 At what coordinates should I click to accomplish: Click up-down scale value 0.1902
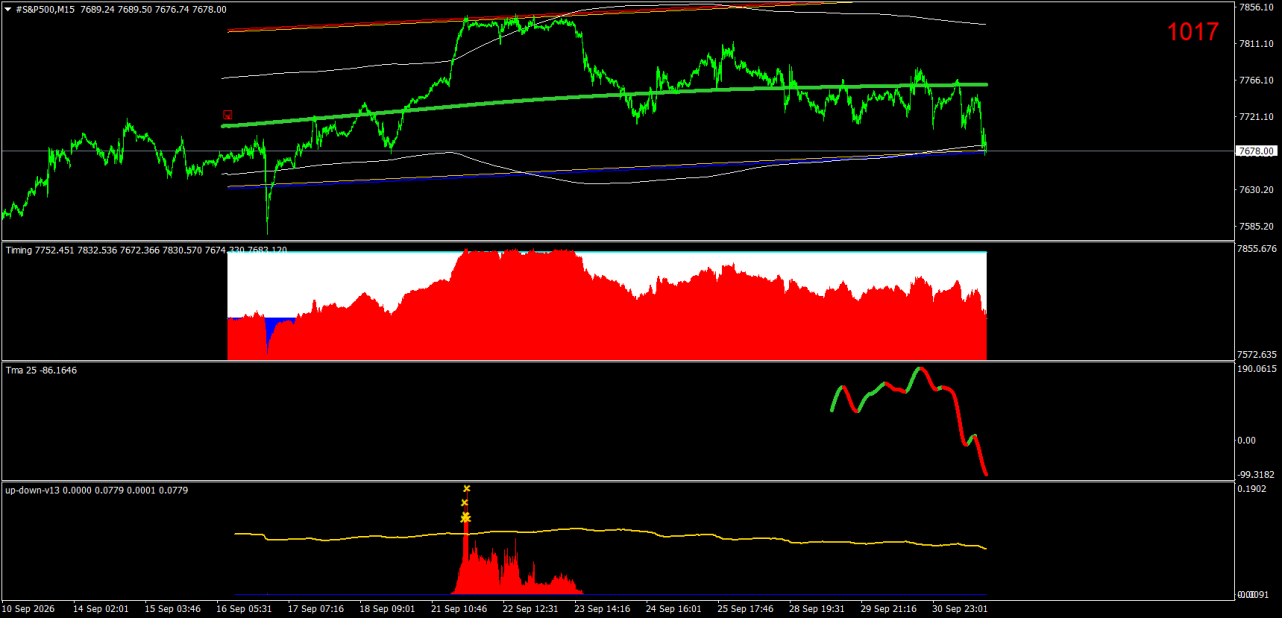[x=1252, y=489]
